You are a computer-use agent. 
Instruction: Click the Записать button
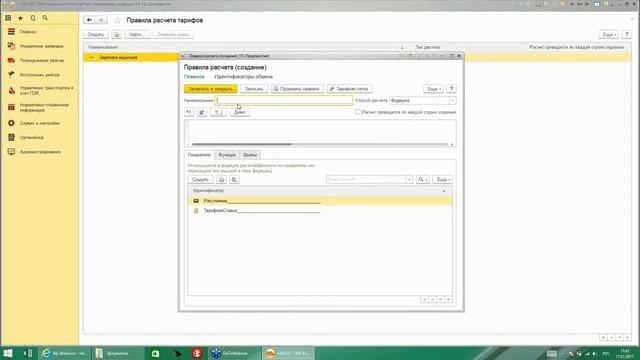tap(254, 89)
